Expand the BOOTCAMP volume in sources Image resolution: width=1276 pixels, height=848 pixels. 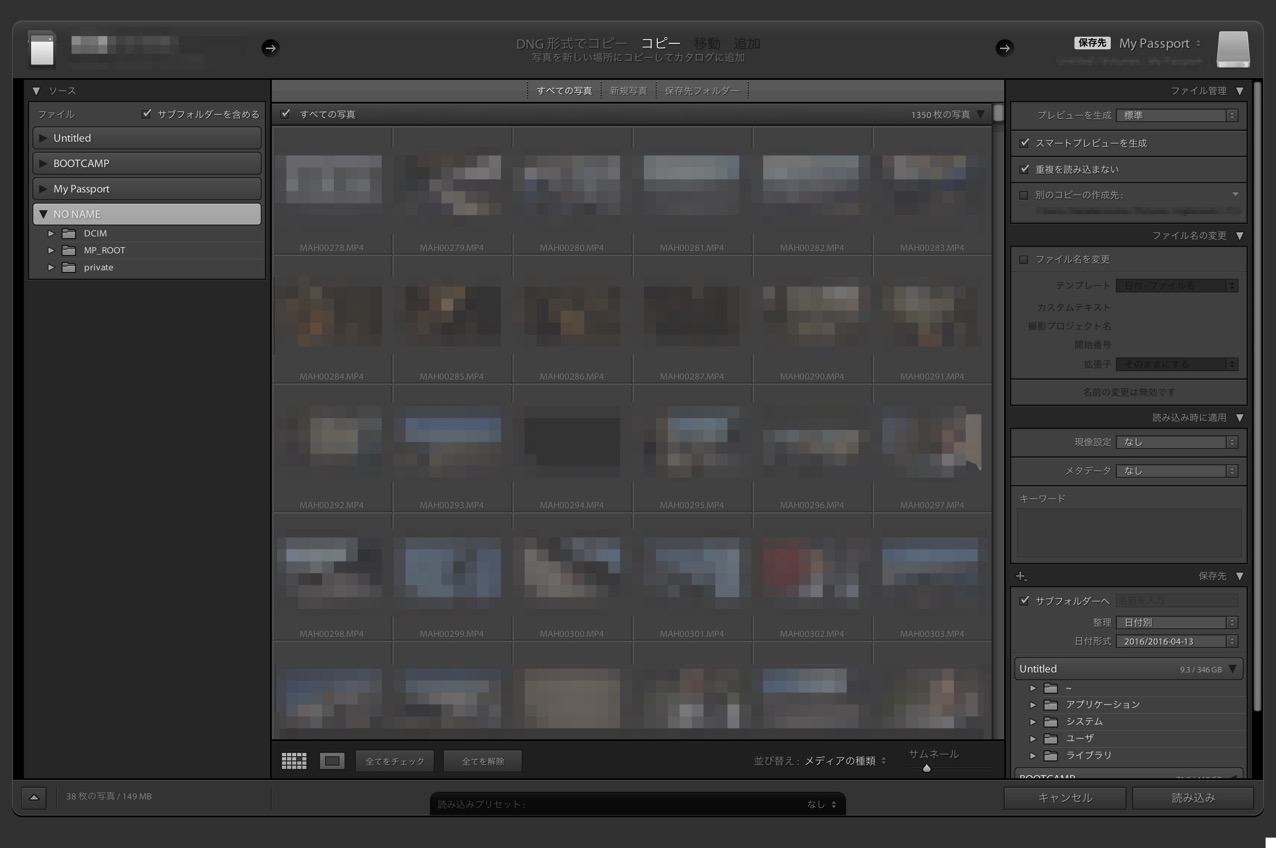click(x=43, y=163)
